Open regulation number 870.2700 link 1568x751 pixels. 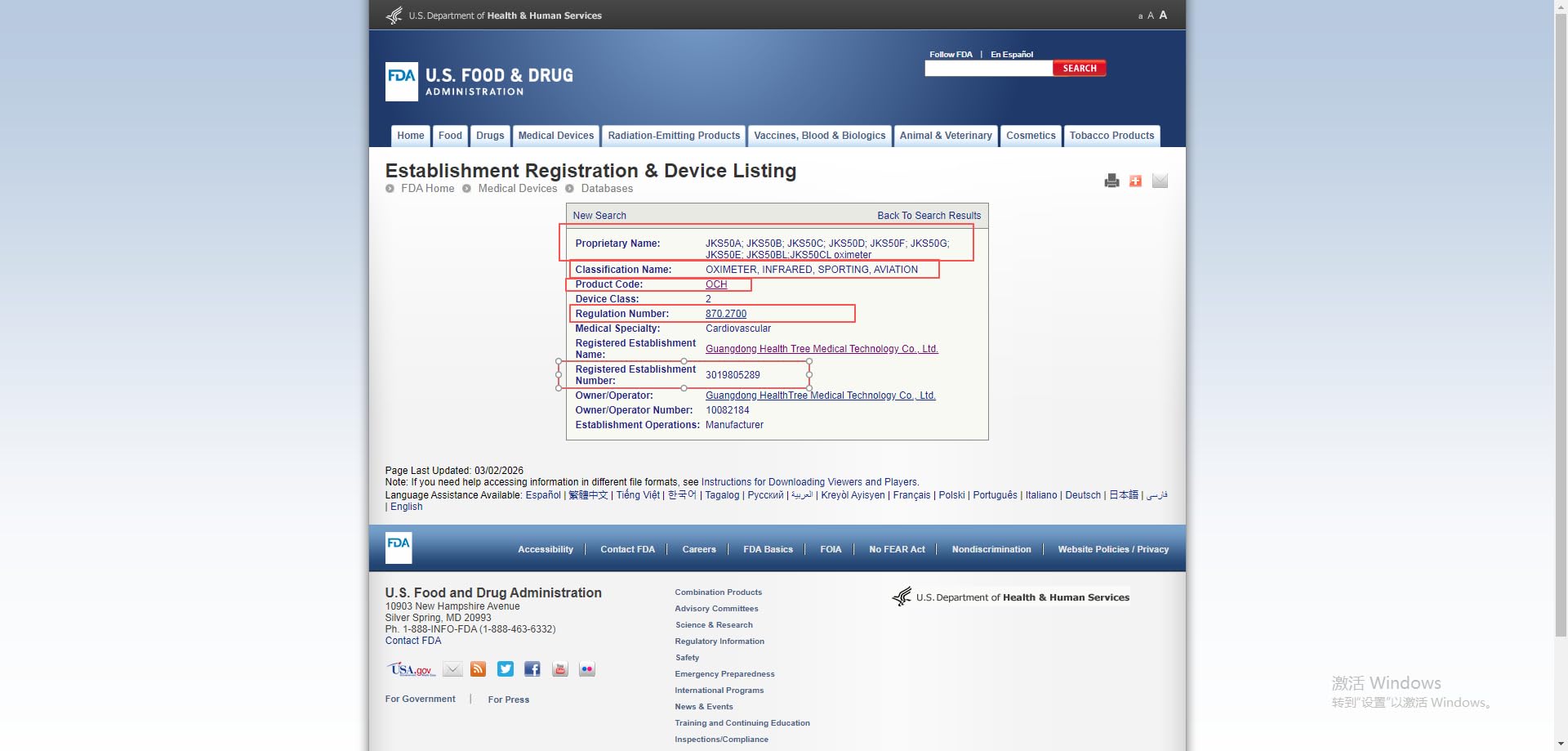(x=726, y=314)
